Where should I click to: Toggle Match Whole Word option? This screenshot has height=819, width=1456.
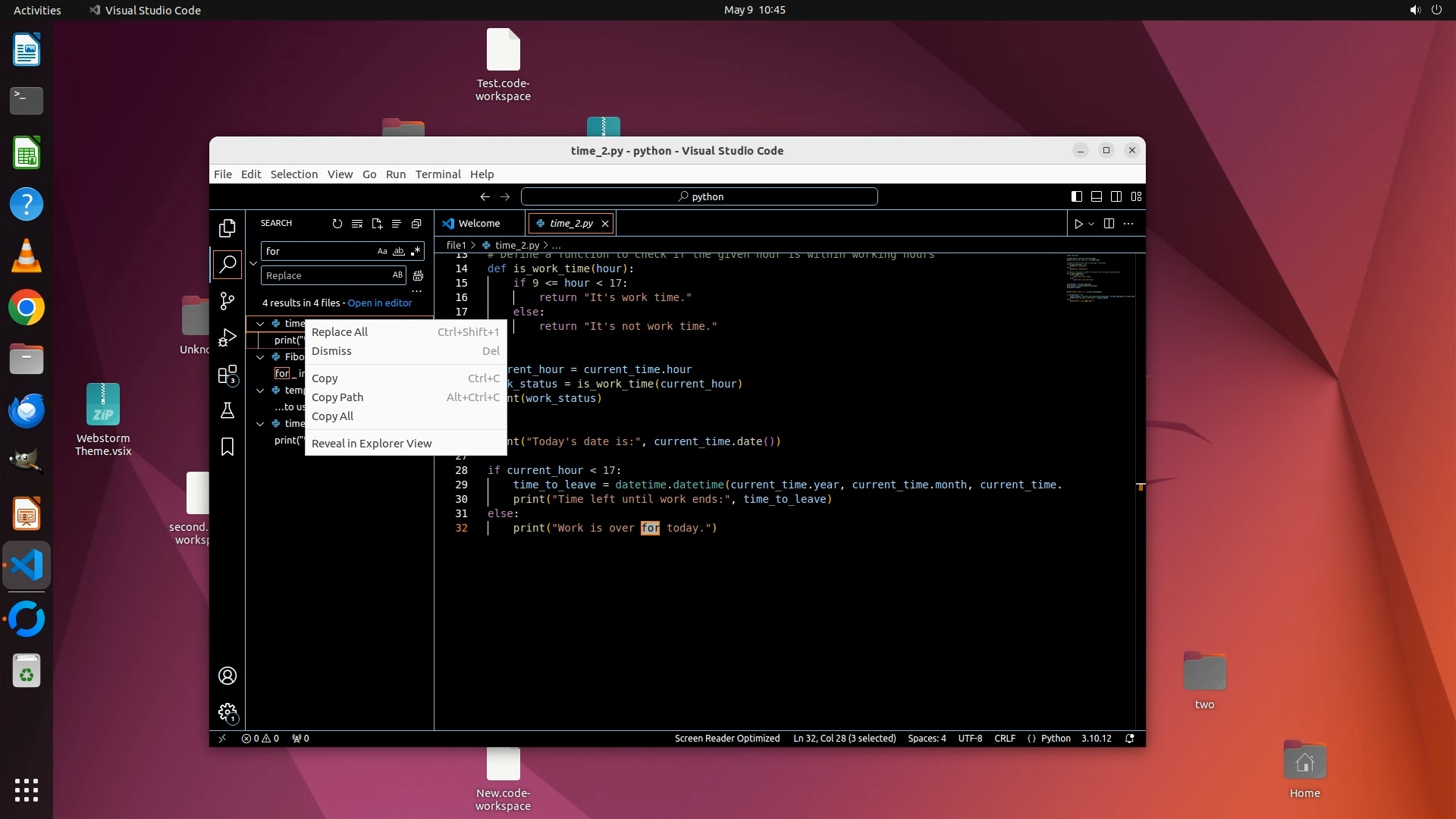[399, 251]
